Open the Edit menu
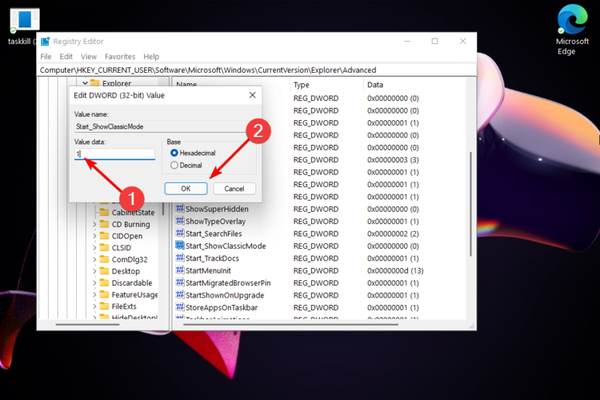Image resolution: width=600 pixels, height=400 pixels. click(x=66, y=56)
